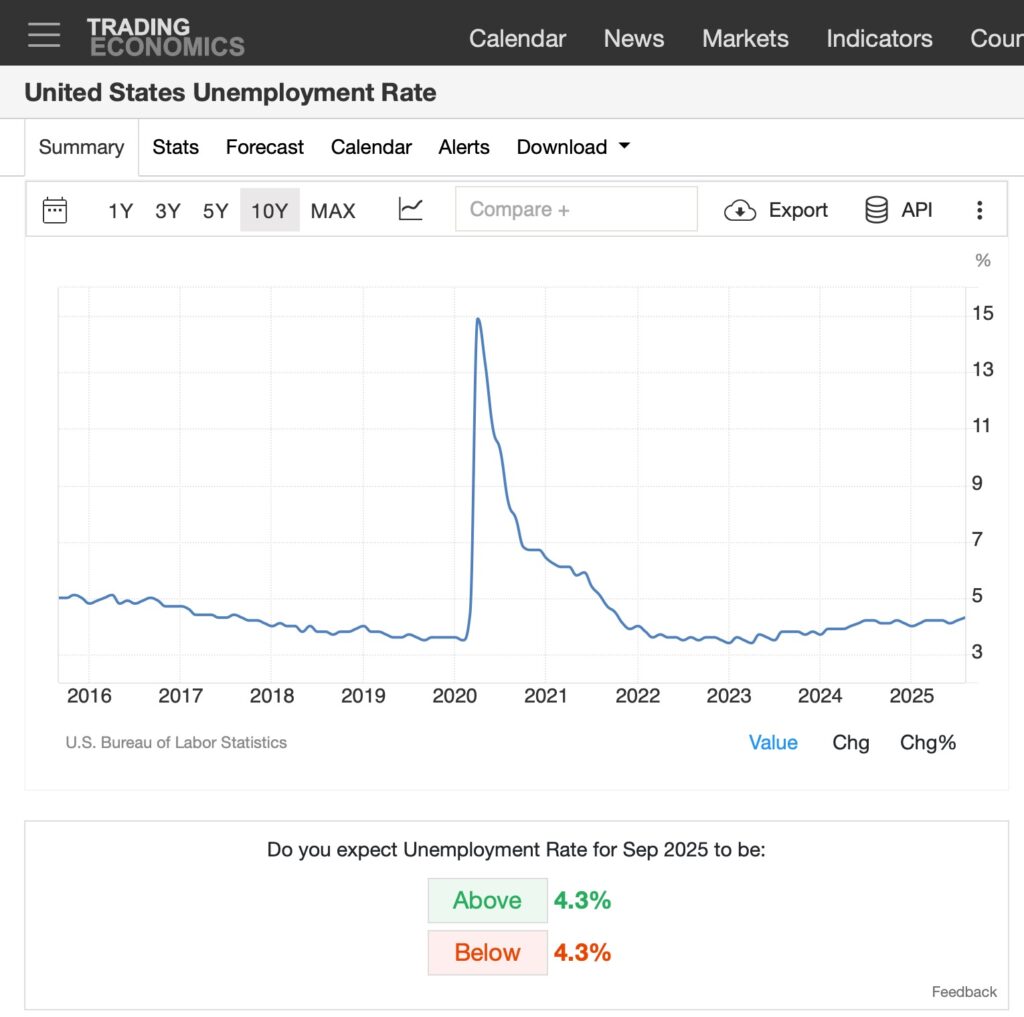Select MAX time range
This screenshot has height=1017, width=1024.
[x=333, y=211]
